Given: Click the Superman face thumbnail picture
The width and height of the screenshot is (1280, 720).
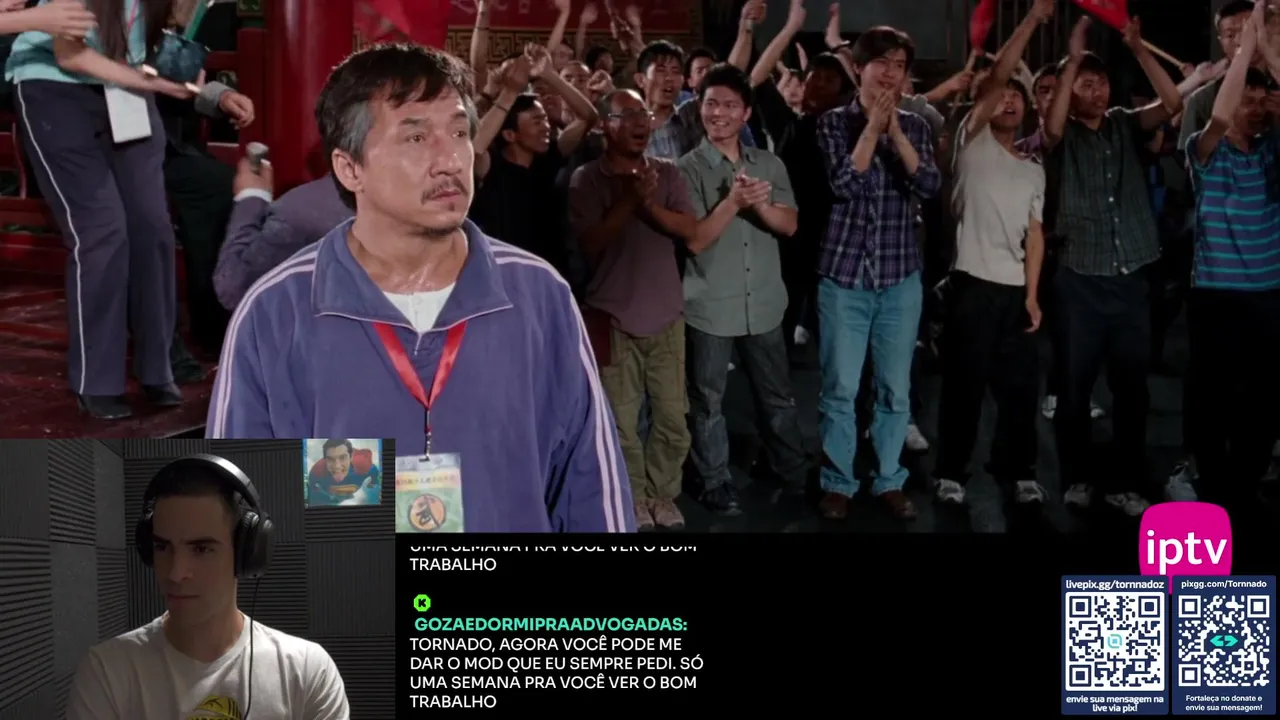Looking at the screenshot, I should click(x=342, y=472).
